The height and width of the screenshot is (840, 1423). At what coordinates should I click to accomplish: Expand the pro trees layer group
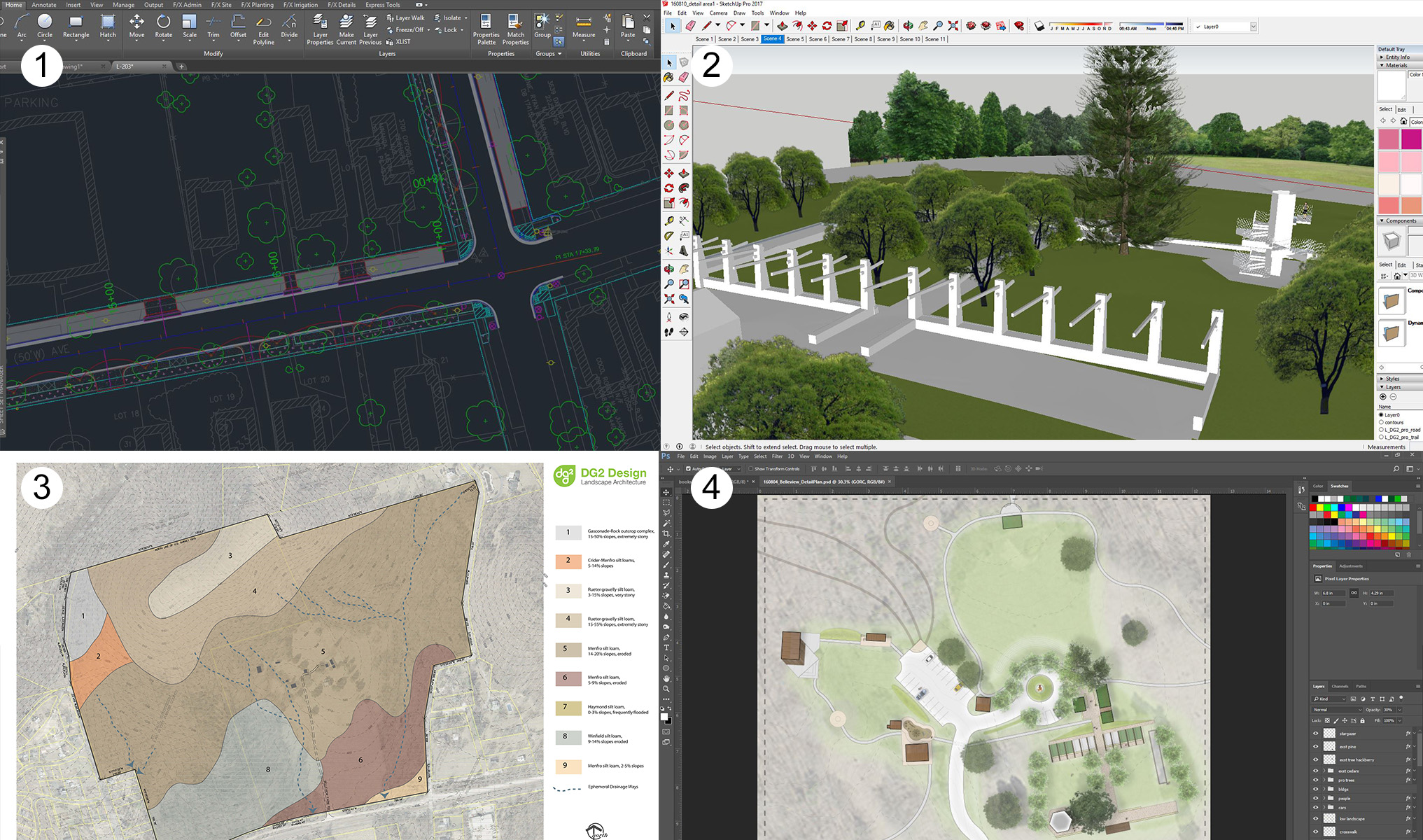[x=1324, y=780]
